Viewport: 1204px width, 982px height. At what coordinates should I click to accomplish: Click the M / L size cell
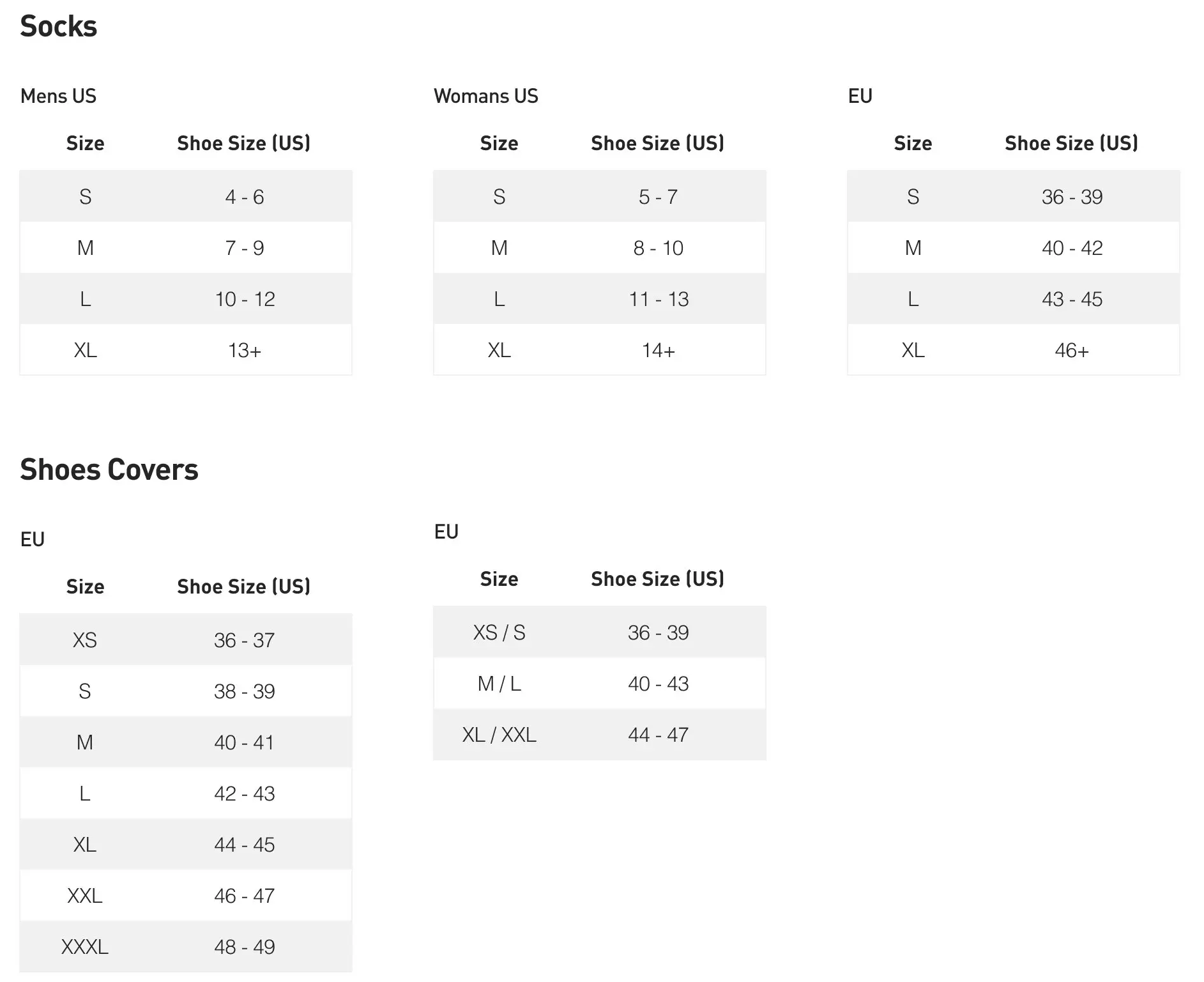(x=499, y=684)
